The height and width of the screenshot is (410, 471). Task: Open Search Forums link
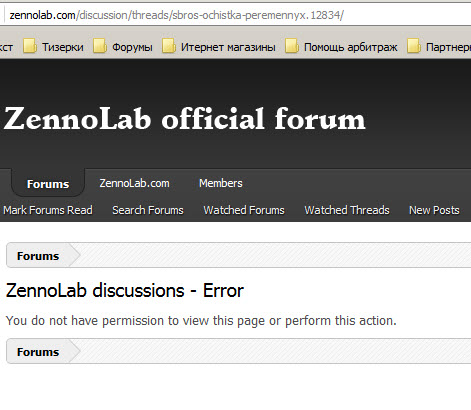pos(148,210)
